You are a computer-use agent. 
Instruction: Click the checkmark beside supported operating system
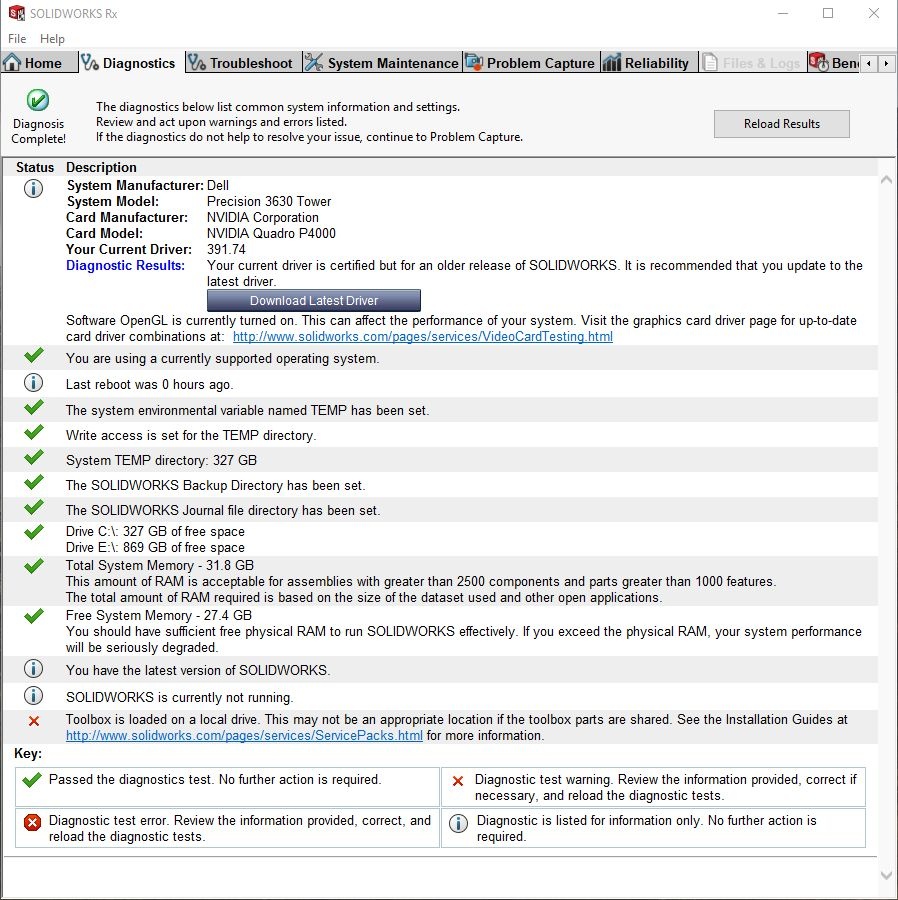tap(34, 355)
